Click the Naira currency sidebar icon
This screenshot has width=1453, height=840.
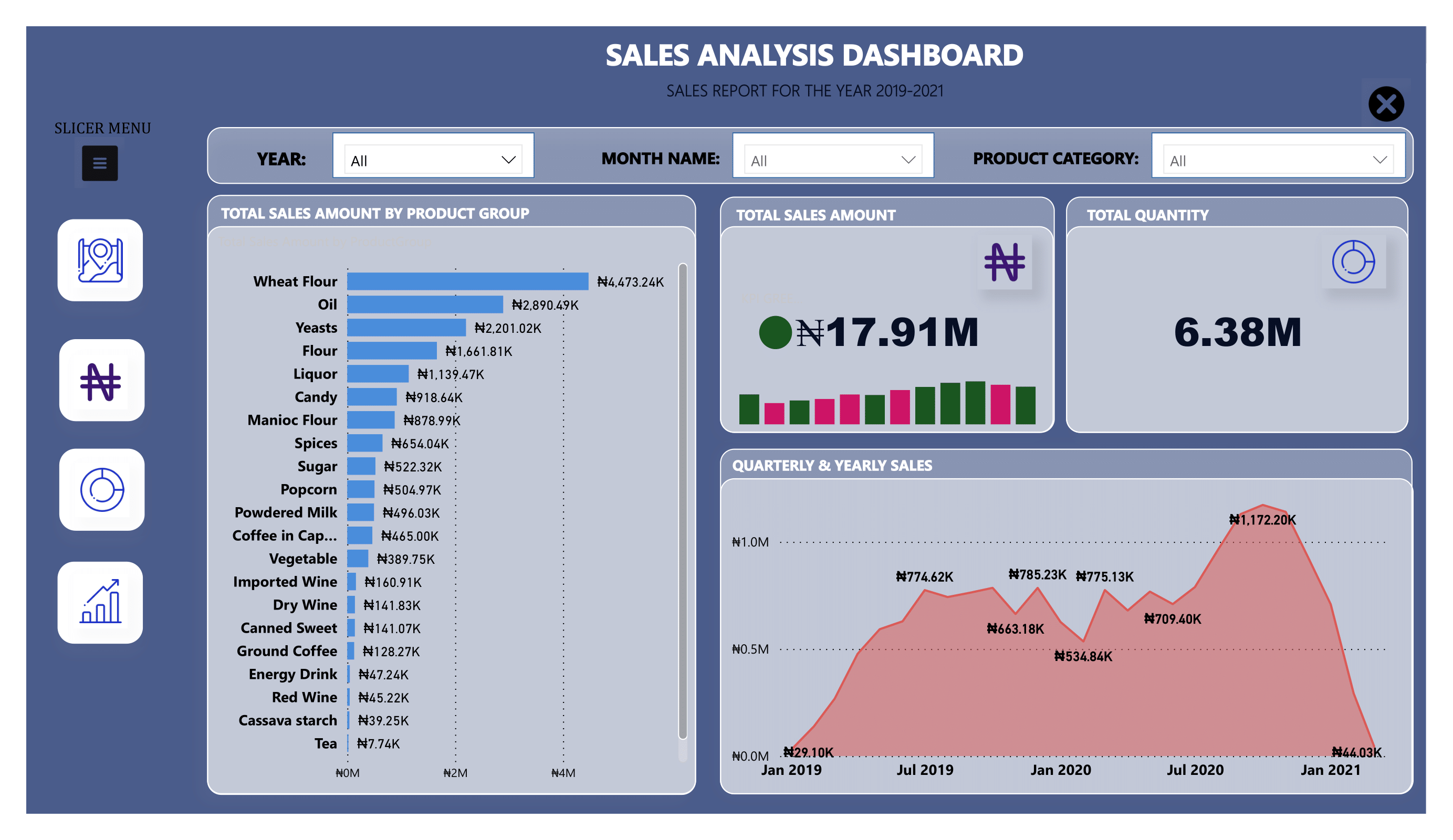coord(101,381)
